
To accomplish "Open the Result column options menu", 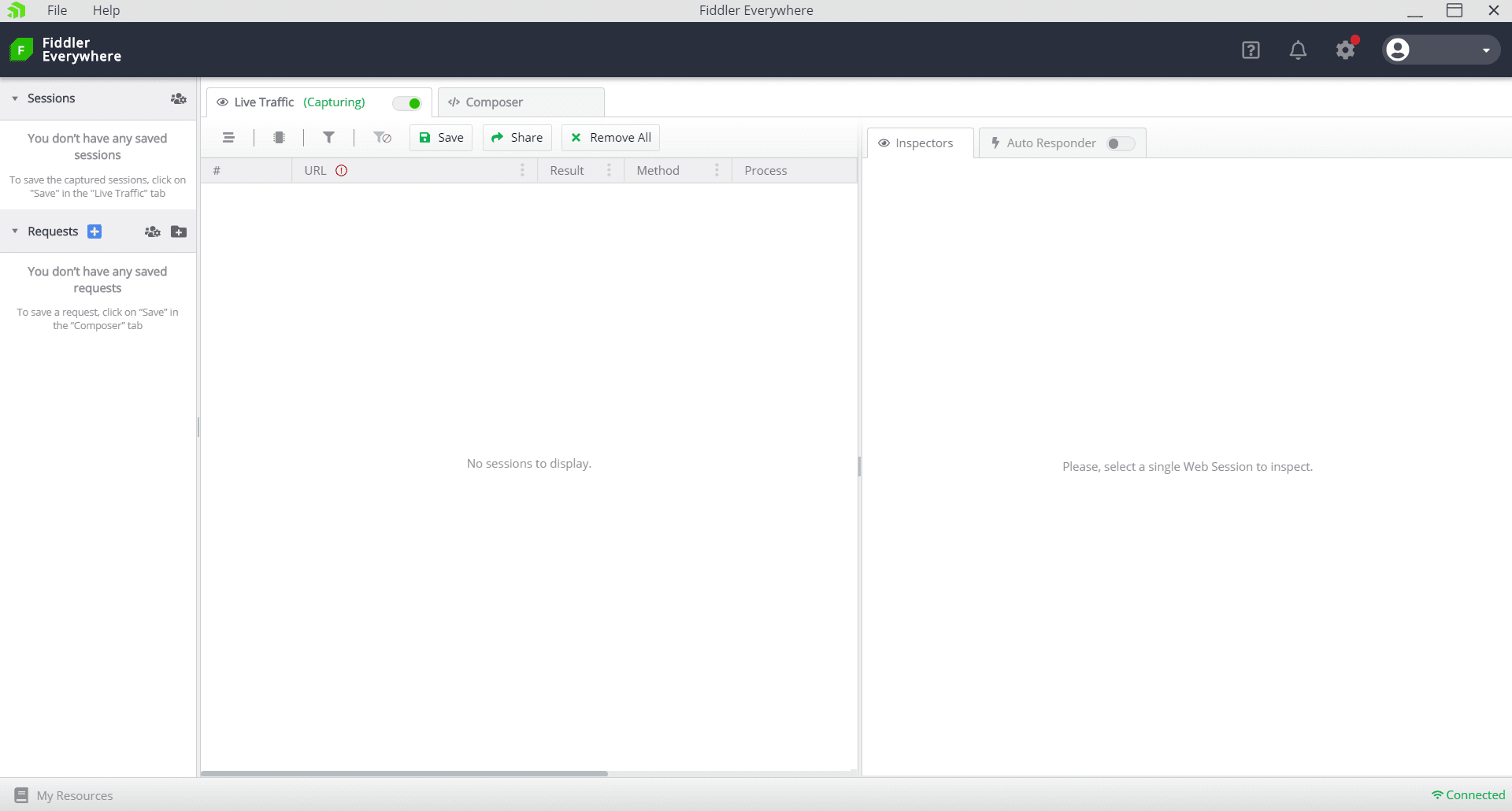I will [609, 171].
